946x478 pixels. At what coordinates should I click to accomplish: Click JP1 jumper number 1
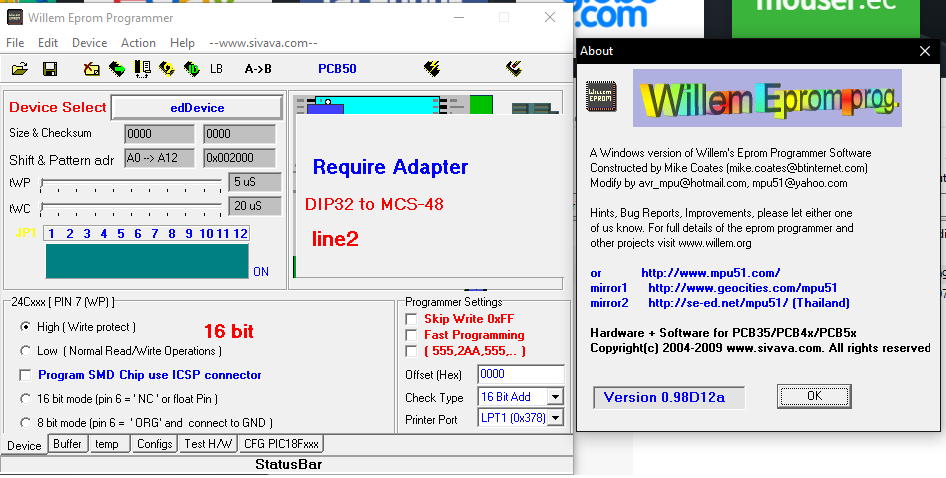(x=52, y=234)
